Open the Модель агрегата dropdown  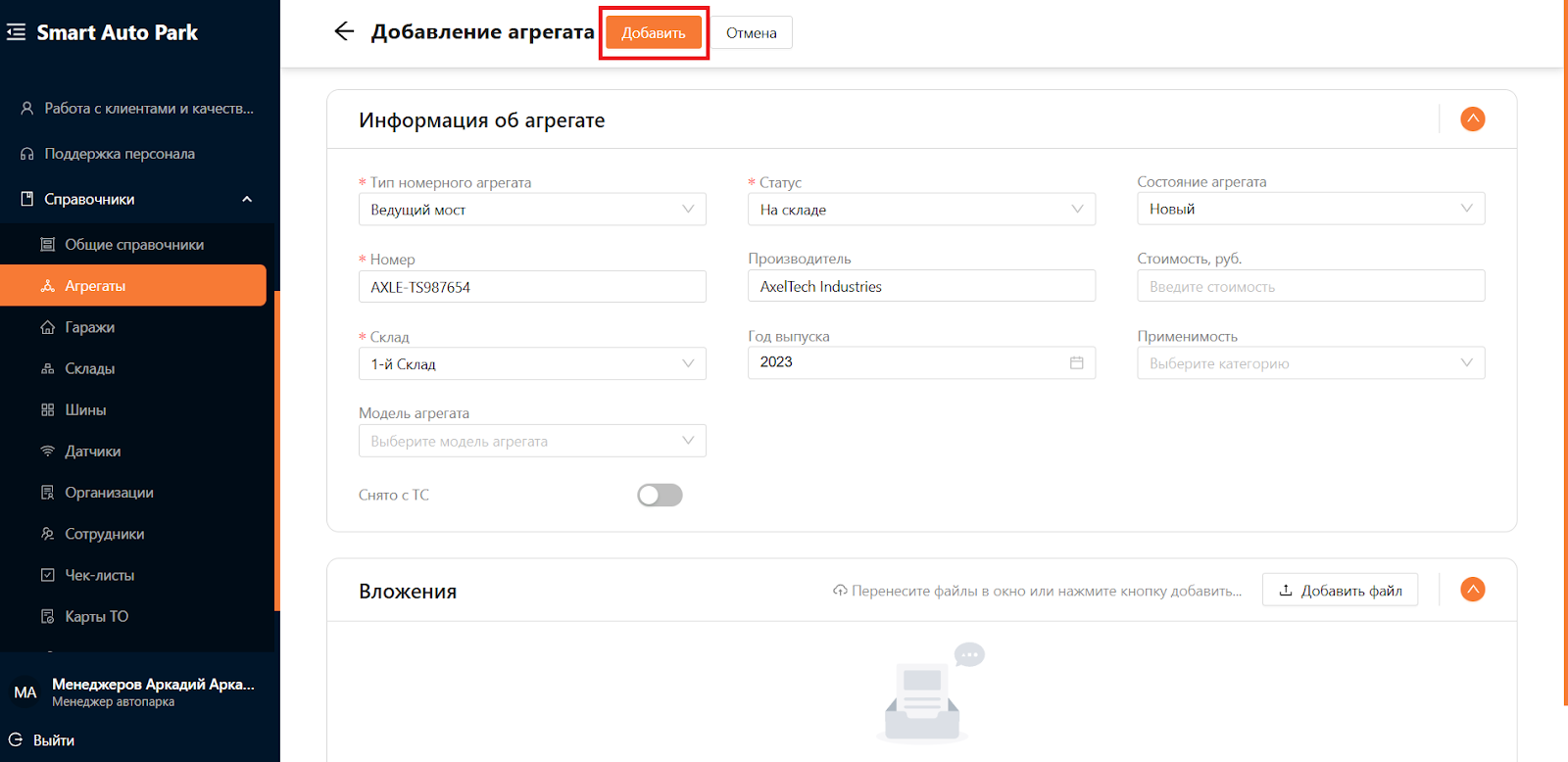coord(532,441)
